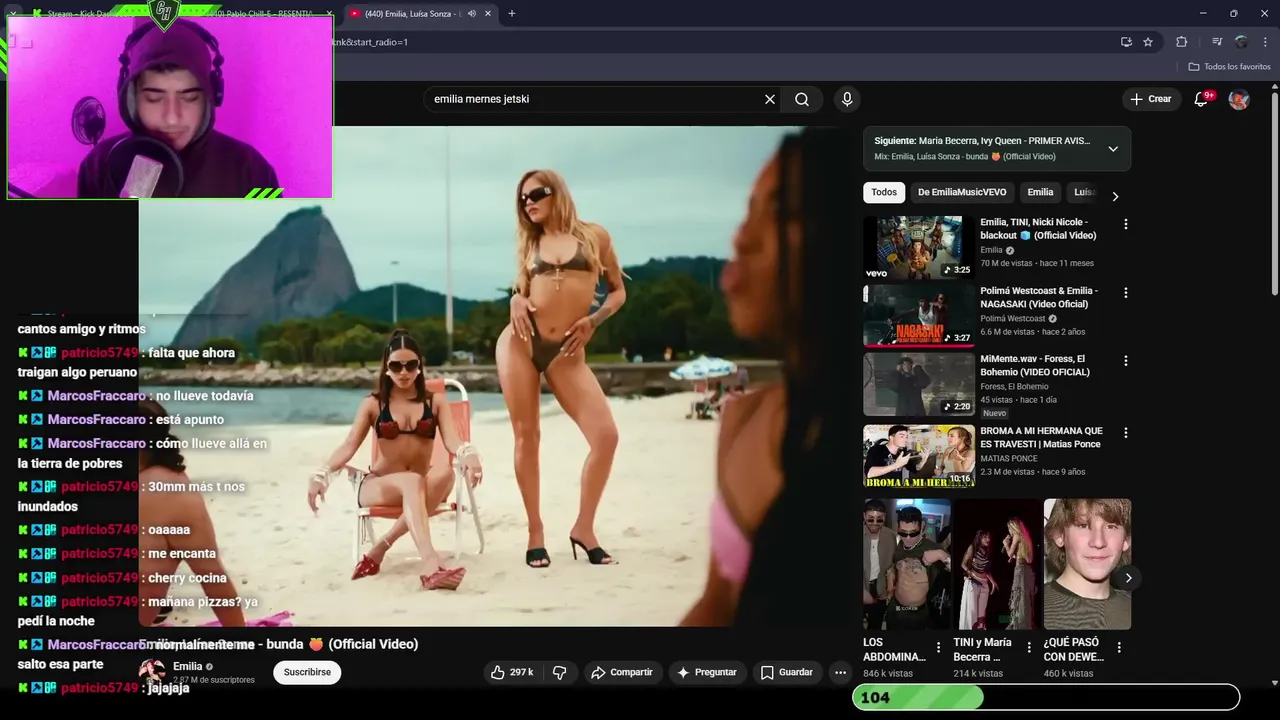Click the magnifier search button
This screenshot has width=1280, height=720.
pos(802,99)
